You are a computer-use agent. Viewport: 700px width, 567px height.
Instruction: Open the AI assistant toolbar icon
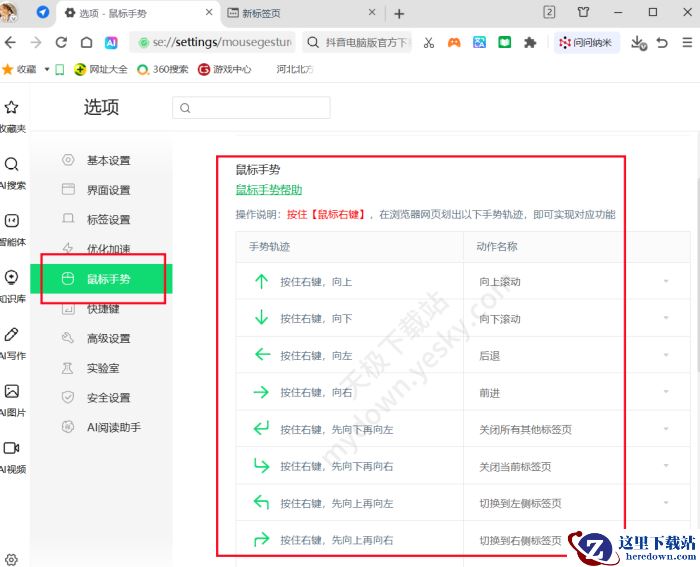pyautogui.click(x=111, y=42)
